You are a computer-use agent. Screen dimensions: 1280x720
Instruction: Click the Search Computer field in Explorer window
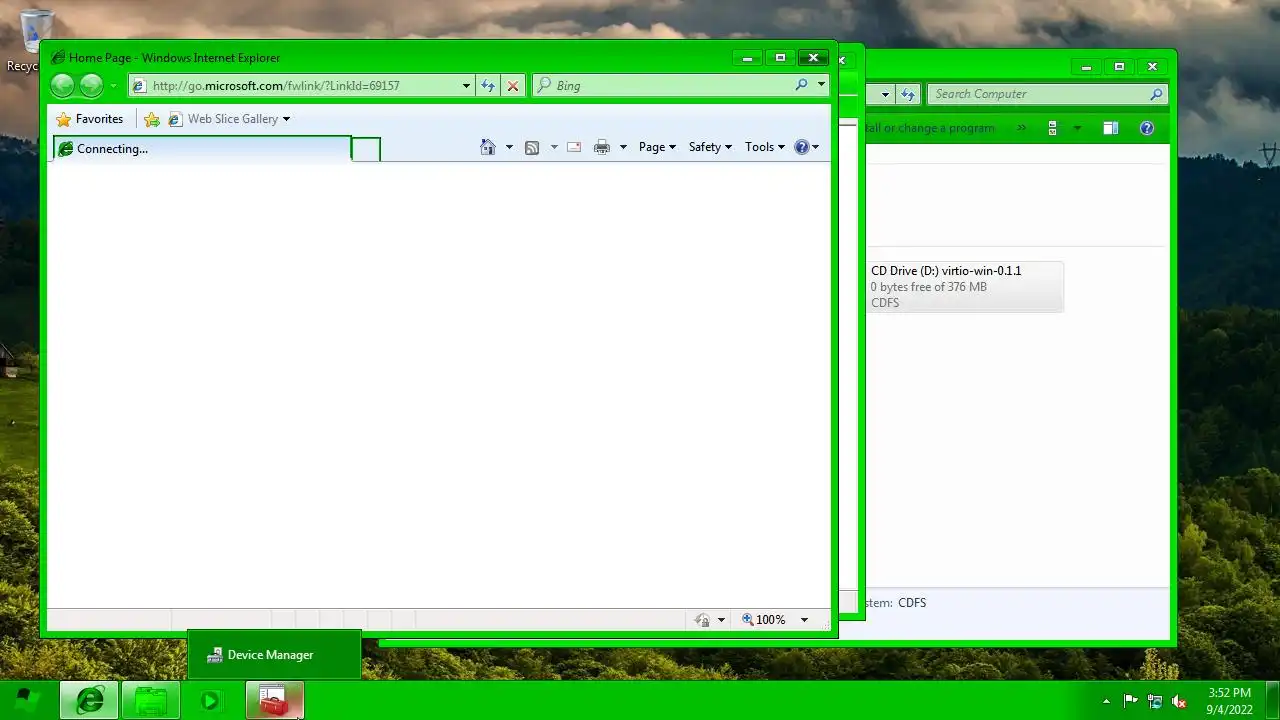tap(1037, 94)
